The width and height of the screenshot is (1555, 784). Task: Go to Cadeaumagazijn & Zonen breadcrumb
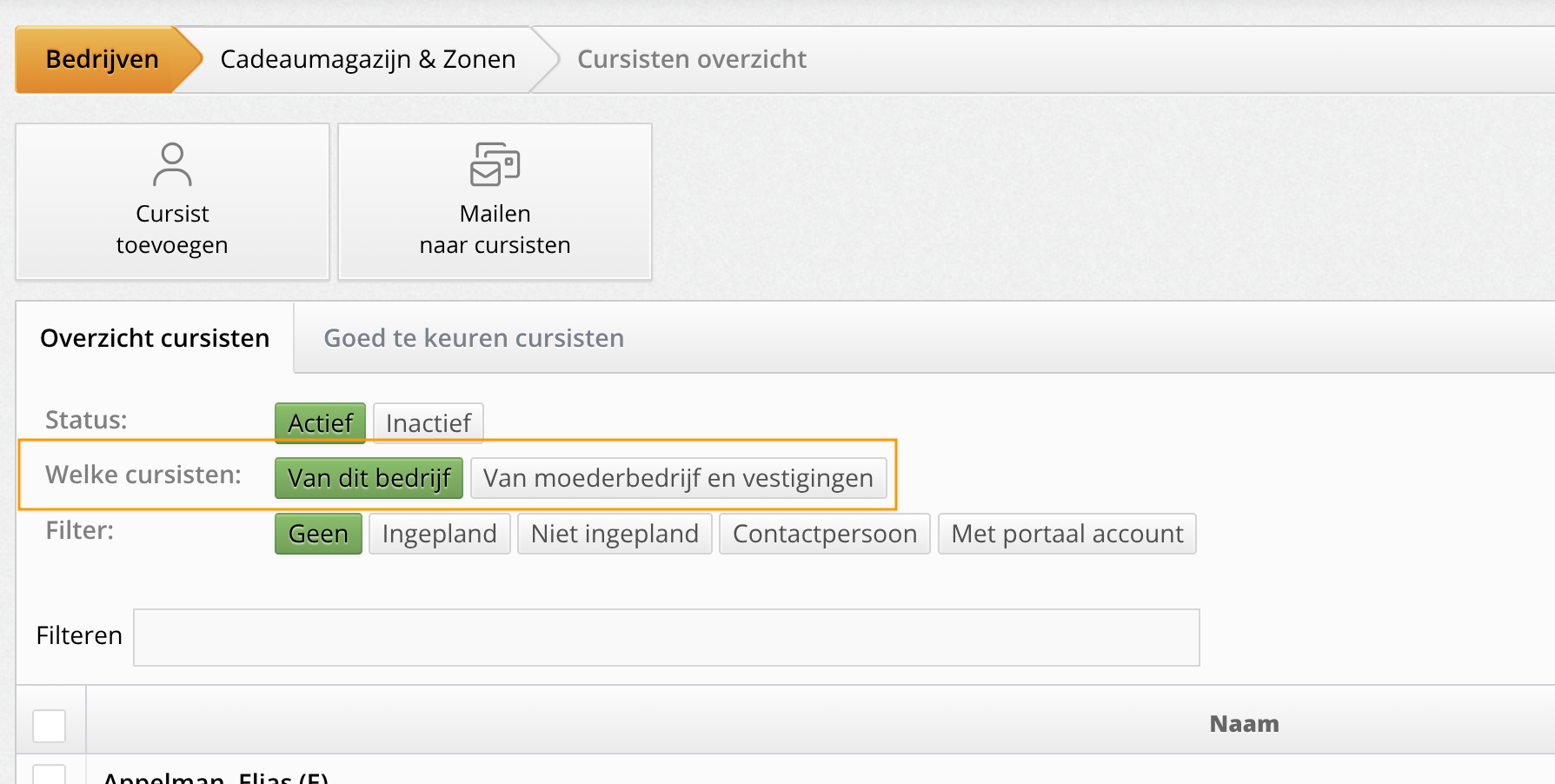[368, 59]
